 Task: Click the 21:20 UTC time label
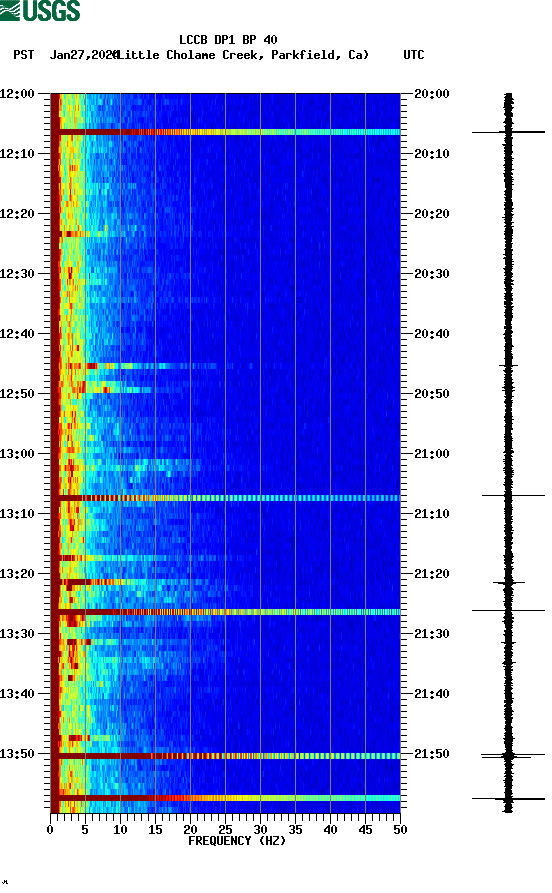click(x=432, y=574)
